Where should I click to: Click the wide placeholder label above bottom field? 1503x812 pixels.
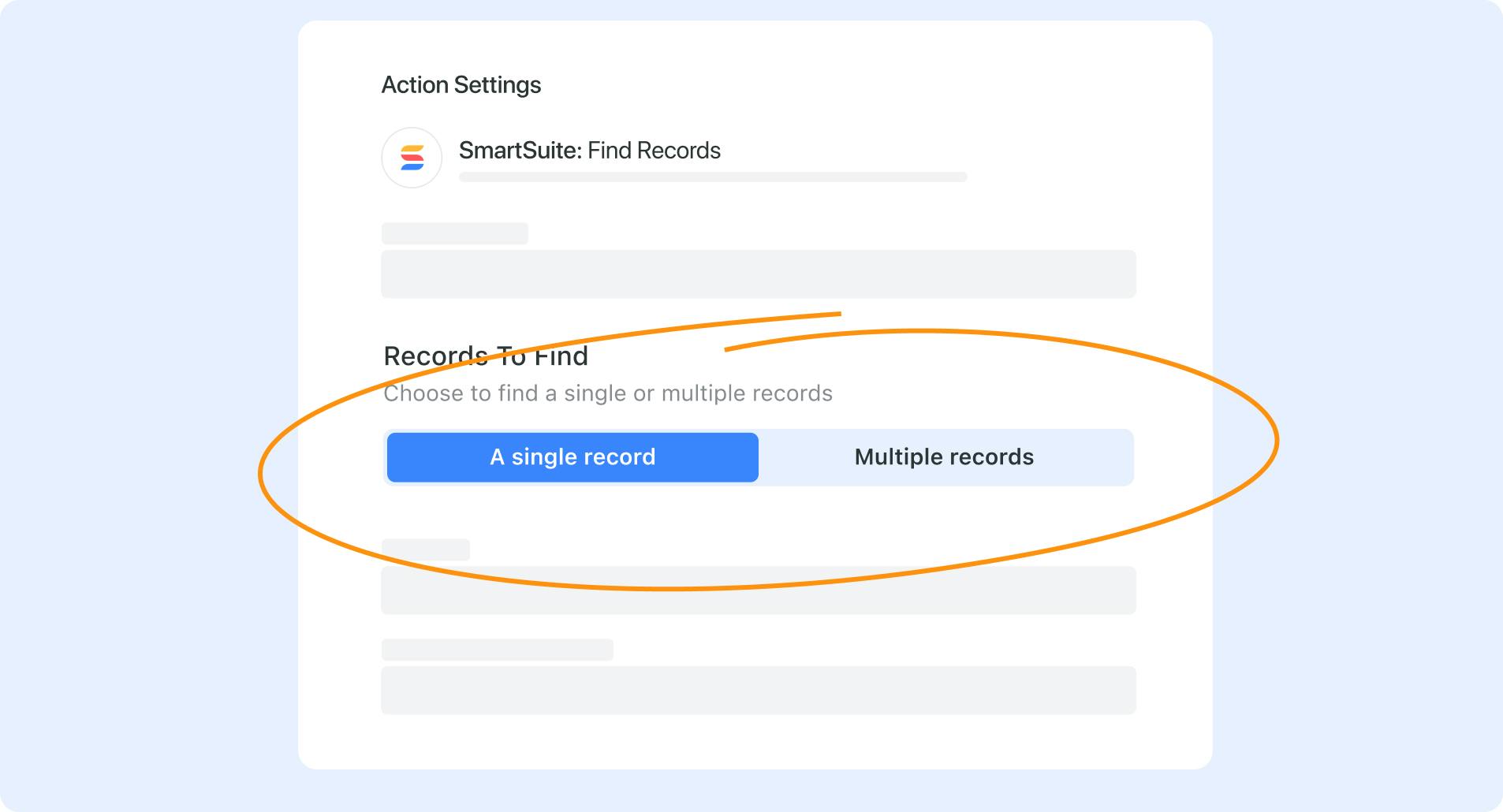coord(497,650)
